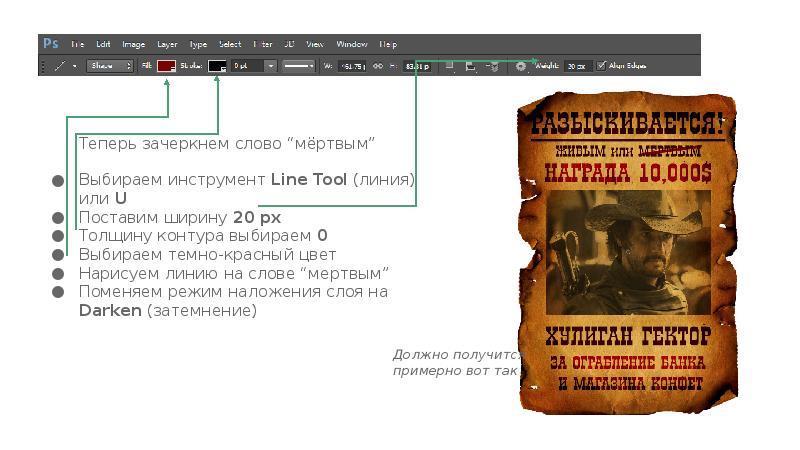
Task: Open the Image menu
Action: click(133, 44)
